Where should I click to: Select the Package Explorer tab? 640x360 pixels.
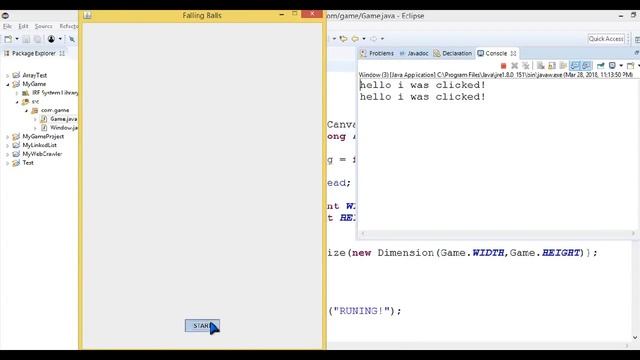tap(33, 53)
